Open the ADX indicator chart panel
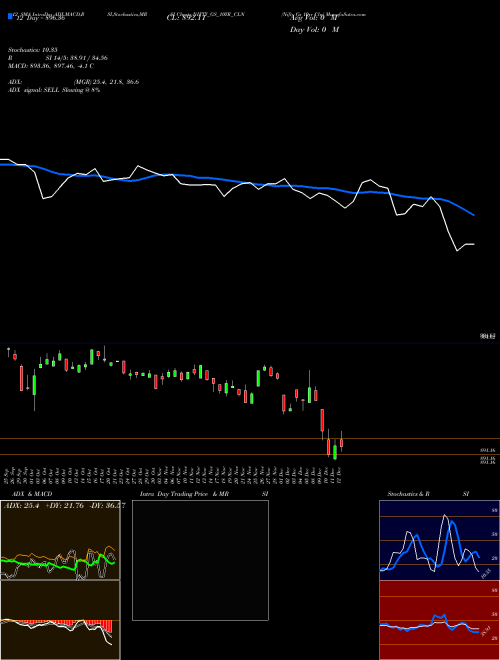500x660 pixels. (60, 540)
